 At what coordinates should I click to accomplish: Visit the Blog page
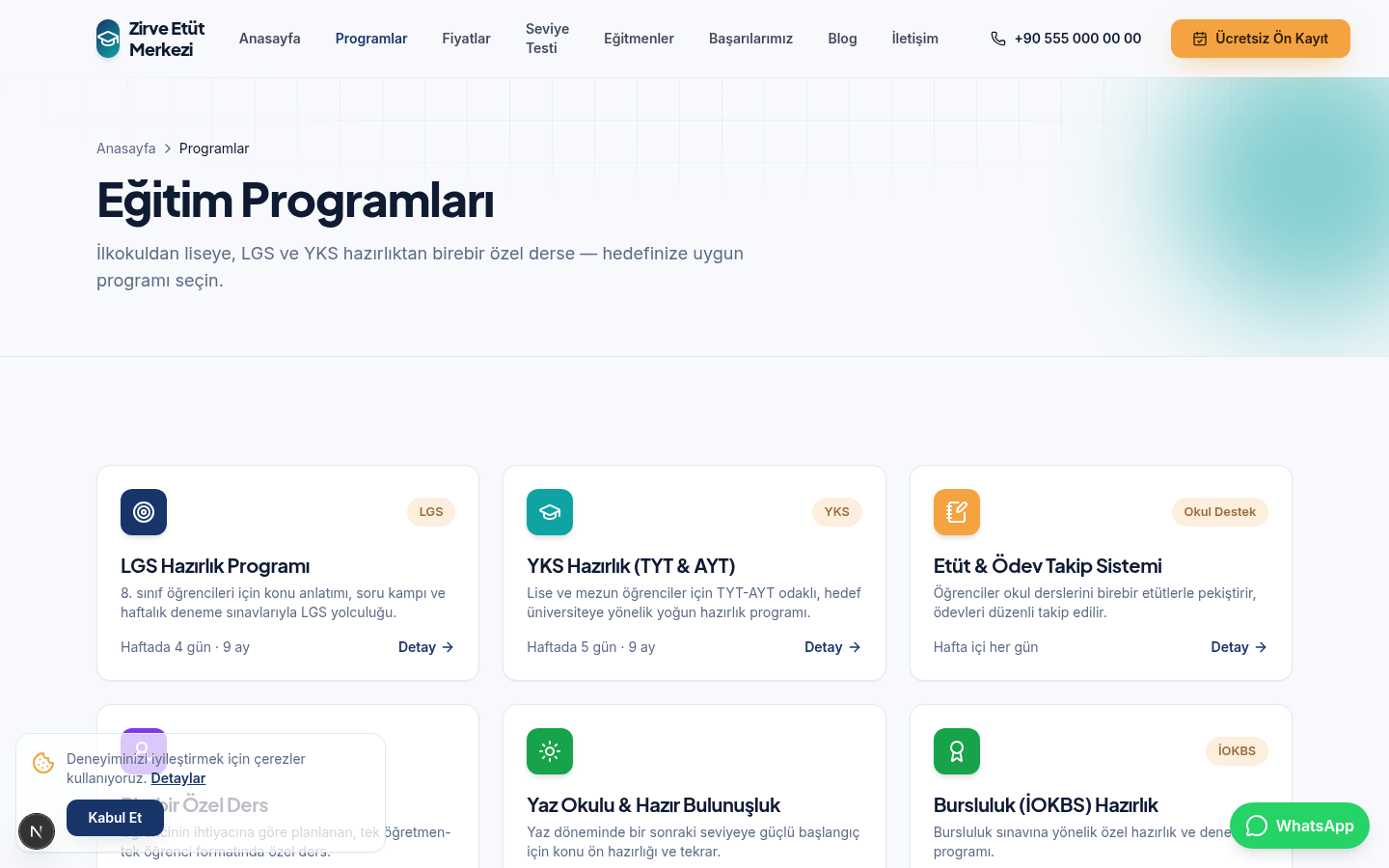842,39
